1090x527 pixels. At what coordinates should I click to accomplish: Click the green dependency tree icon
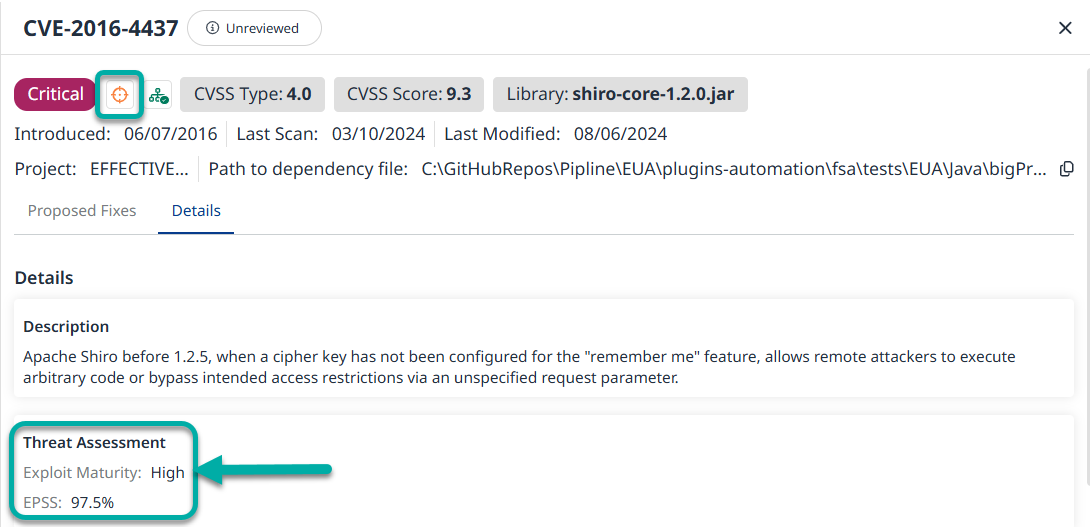point(159,96)
